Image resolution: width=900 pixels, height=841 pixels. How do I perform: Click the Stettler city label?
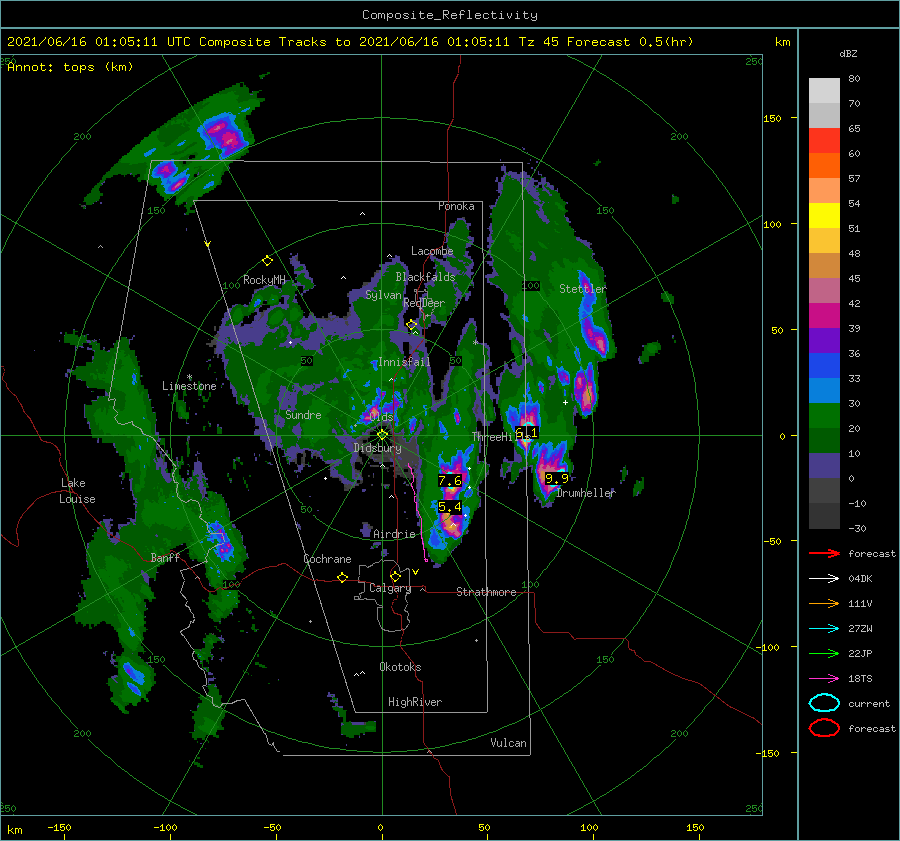583,289
